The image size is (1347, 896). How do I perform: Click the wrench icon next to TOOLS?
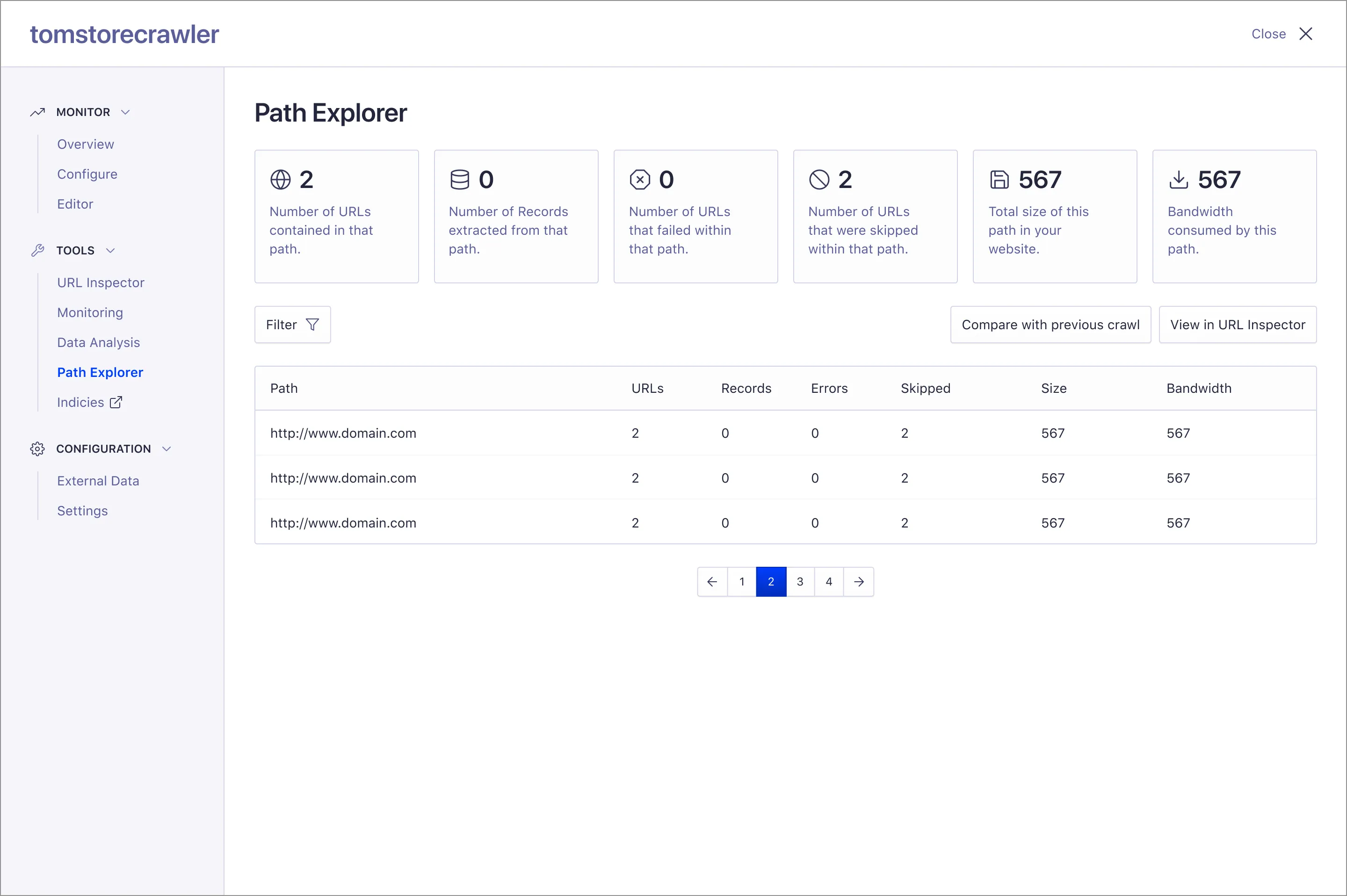[37, 250]
